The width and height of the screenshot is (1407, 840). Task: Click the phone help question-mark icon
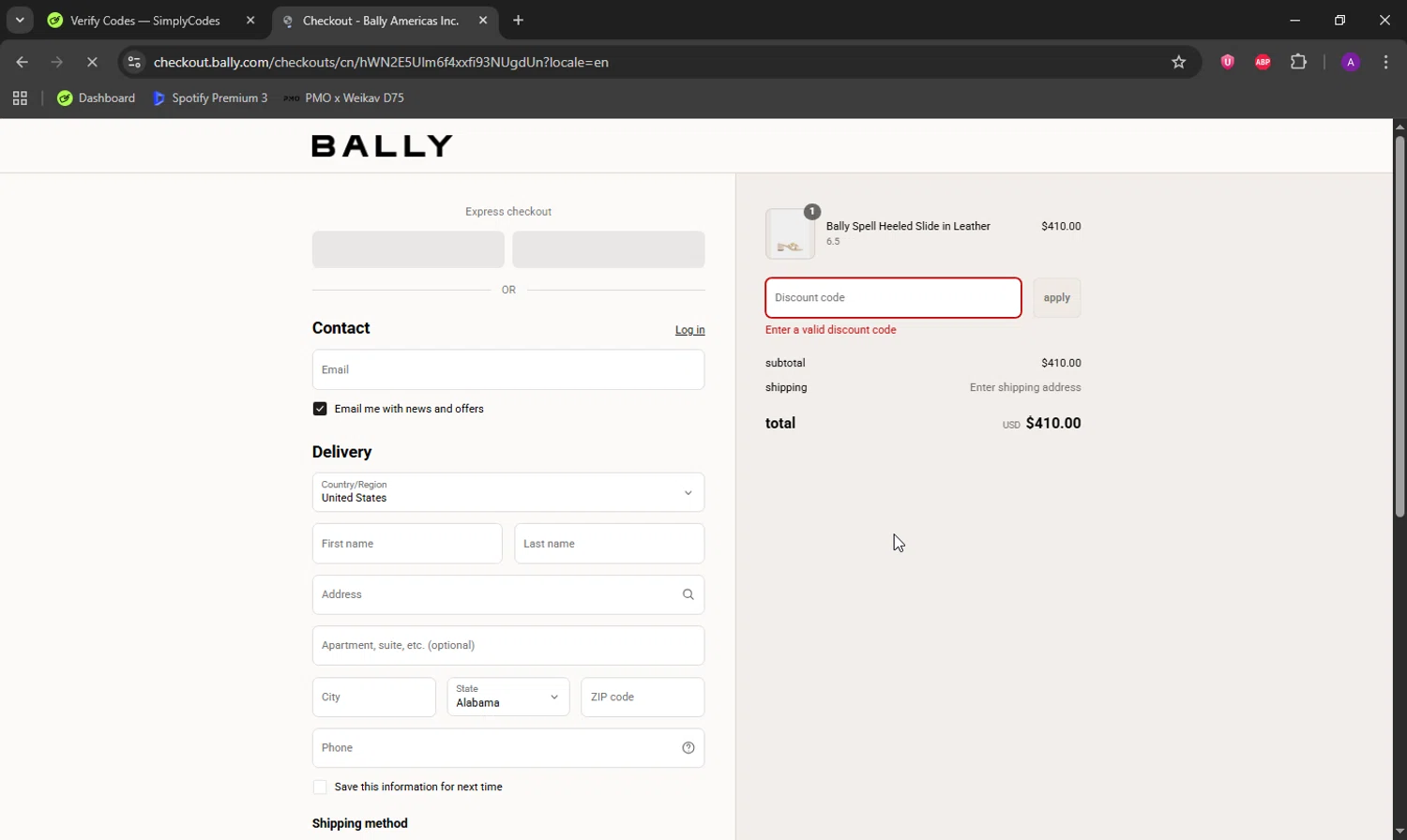tap(688, 748)
